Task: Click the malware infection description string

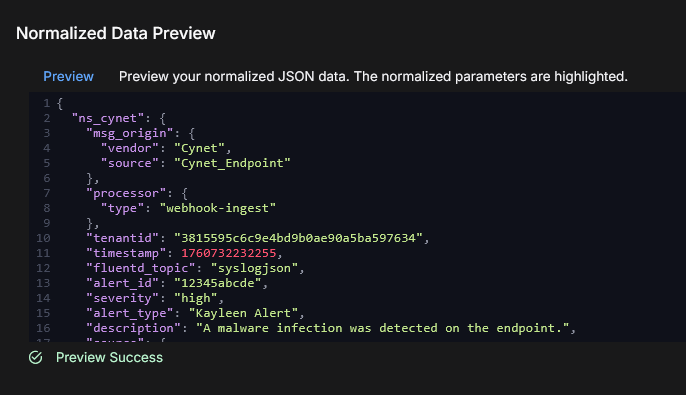Action: 382,328
